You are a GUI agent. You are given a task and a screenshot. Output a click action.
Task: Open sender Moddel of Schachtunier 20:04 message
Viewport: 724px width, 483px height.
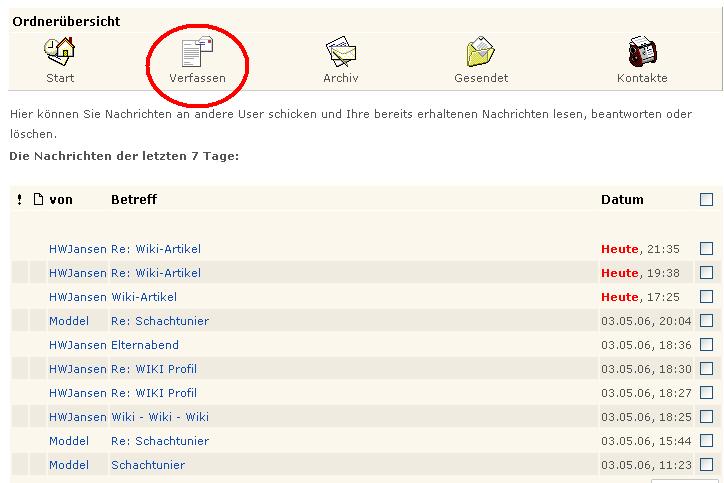coord(69,321)
